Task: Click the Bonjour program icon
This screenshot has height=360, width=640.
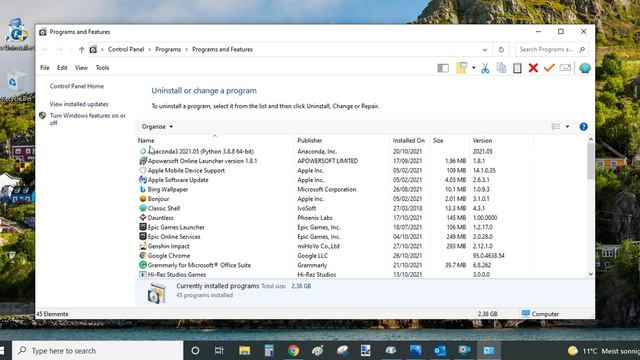Action: 143,199
